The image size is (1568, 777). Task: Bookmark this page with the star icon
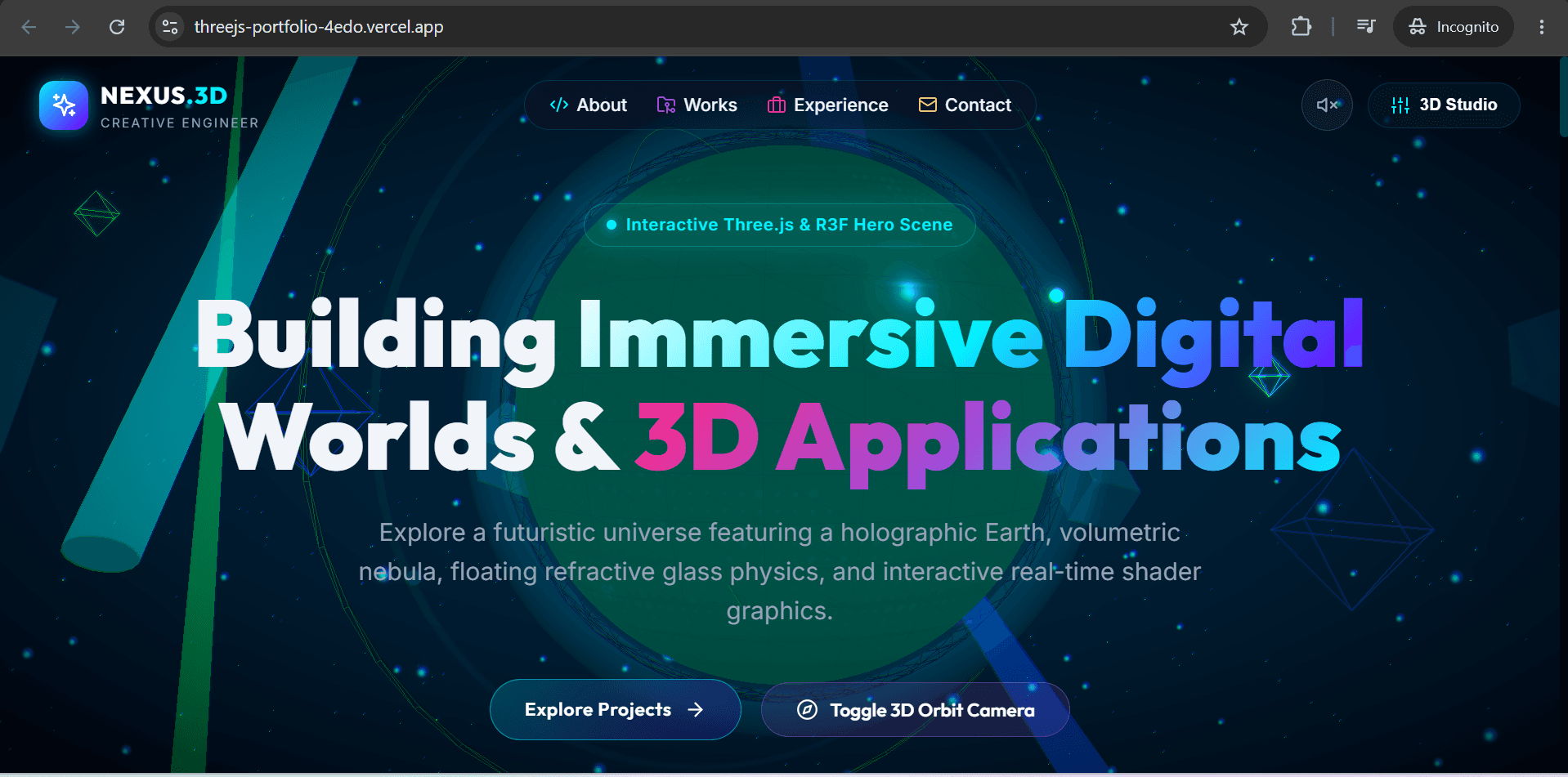click(1239, 27)
